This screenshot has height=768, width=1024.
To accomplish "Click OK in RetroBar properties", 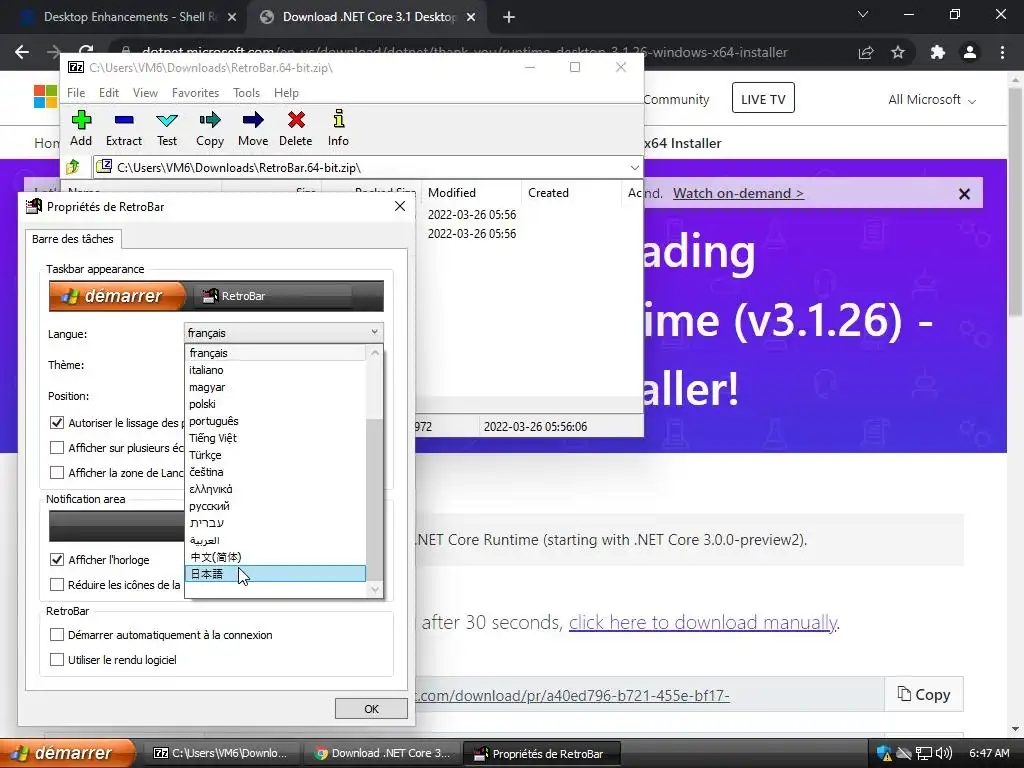I will coord(371,709).
